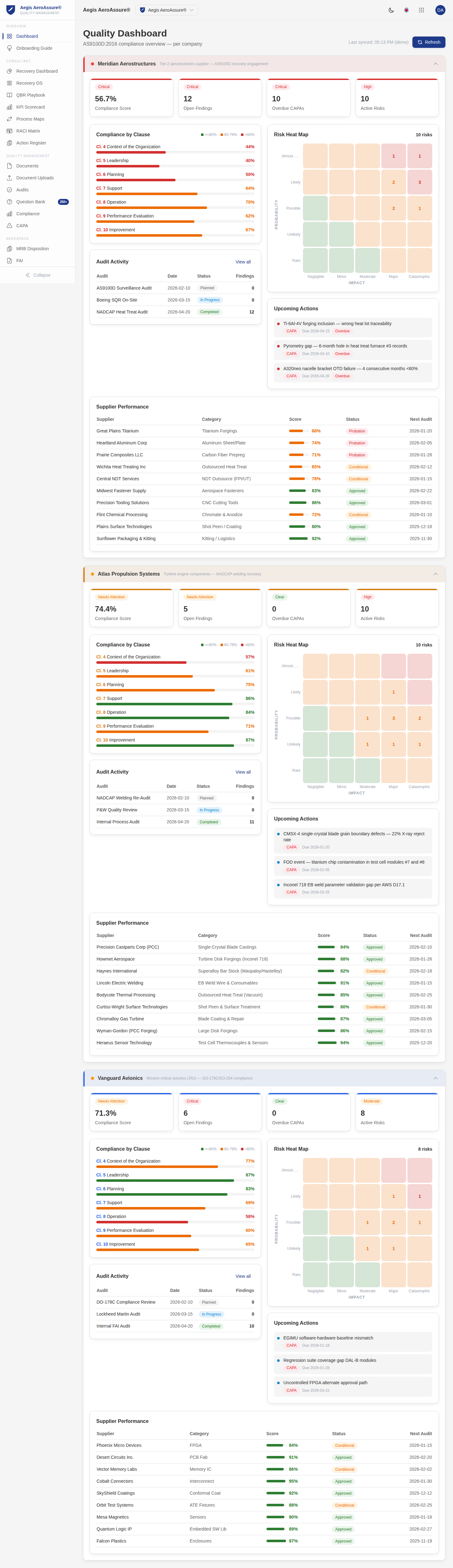The width and height of the screenshot is (453, 1568).
Task: Click the Pyrometry gap upcoming action
Action: [353, 350]
